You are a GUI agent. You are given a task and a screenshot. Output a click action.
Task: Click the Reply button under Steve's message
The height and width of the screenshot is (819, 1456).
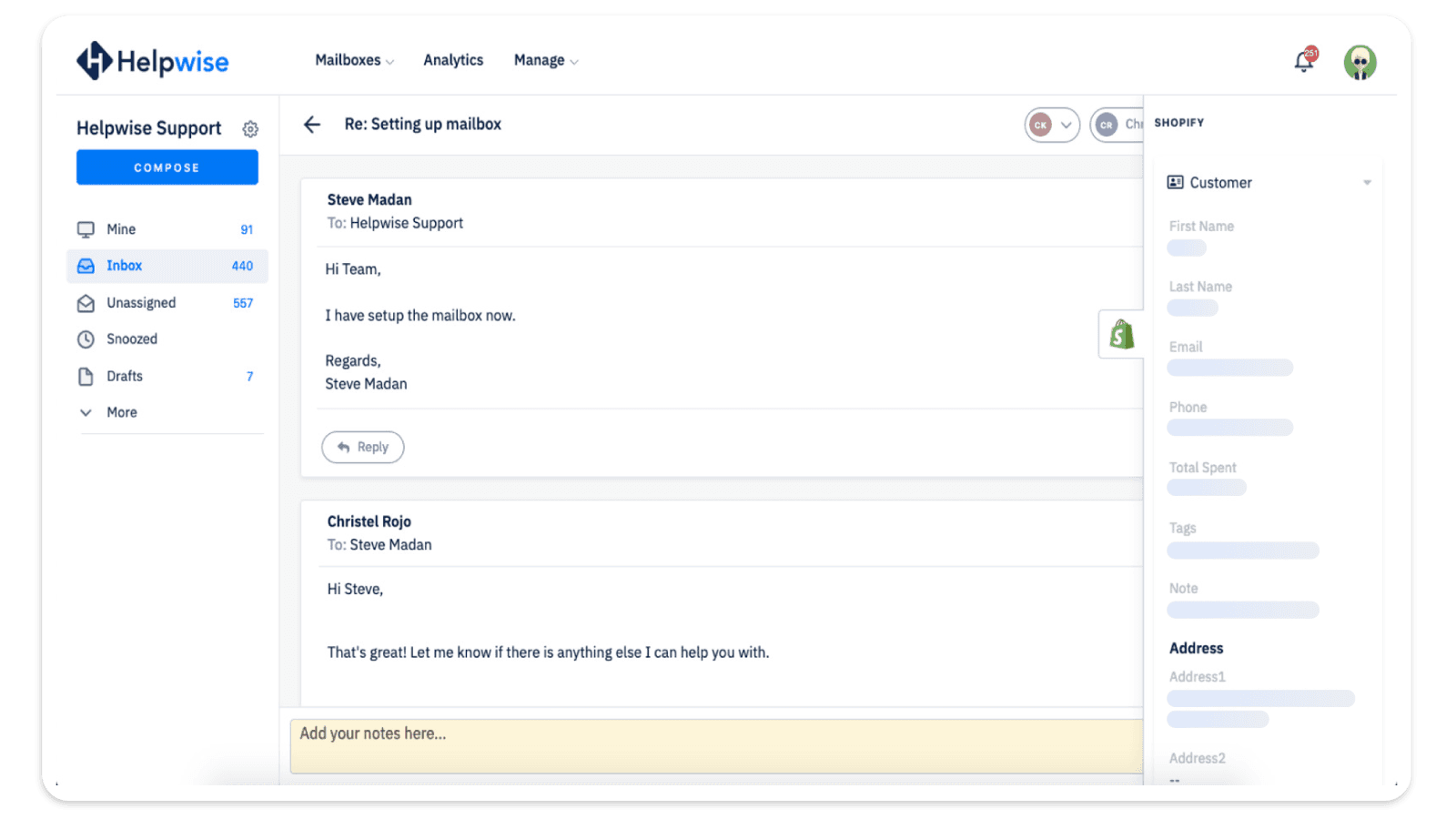click(x=362, y=447)
